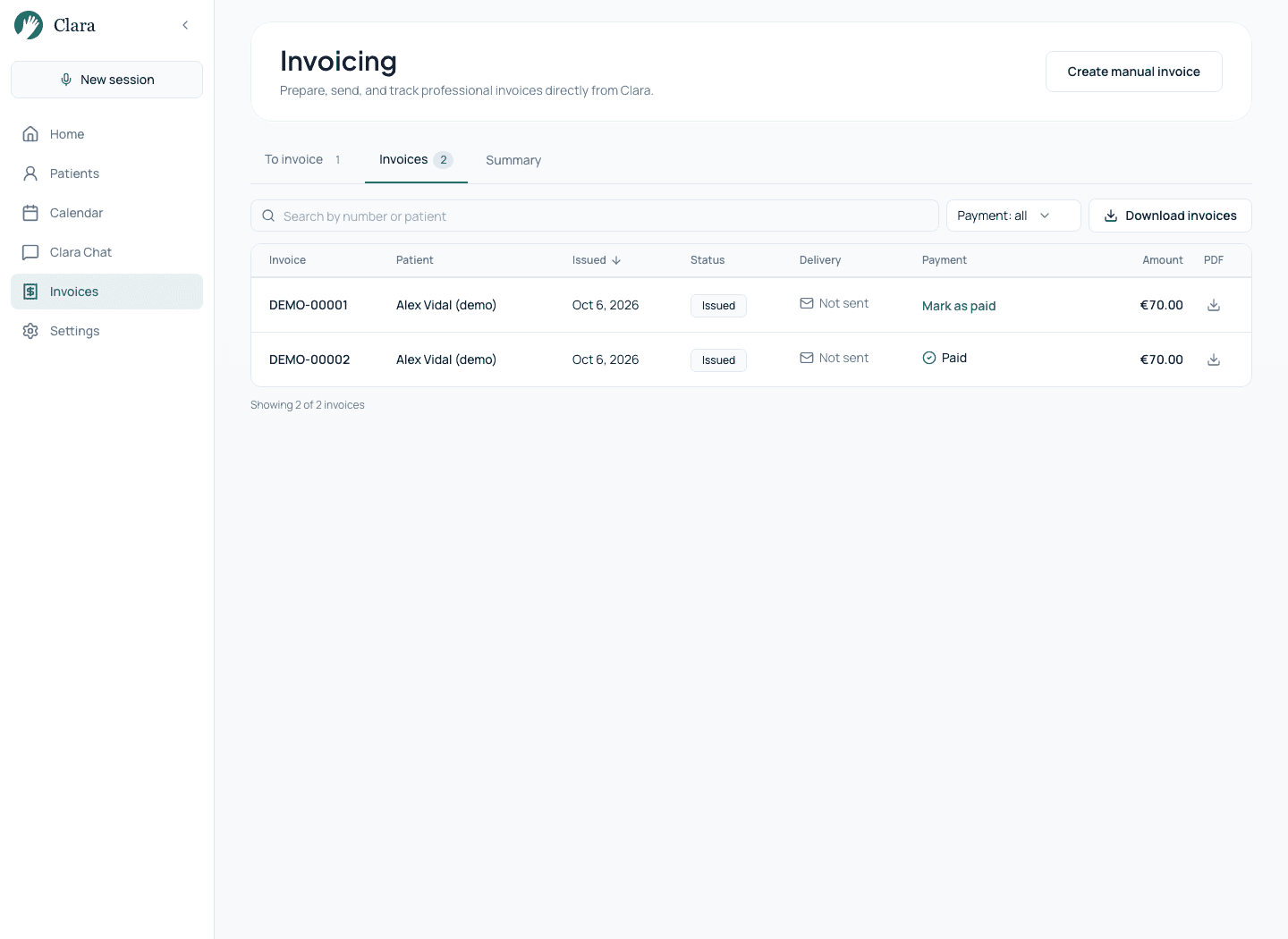The image size is (1288, 939).
Task: Click the Not sent label for DEMO-00001
Action: 843,303
